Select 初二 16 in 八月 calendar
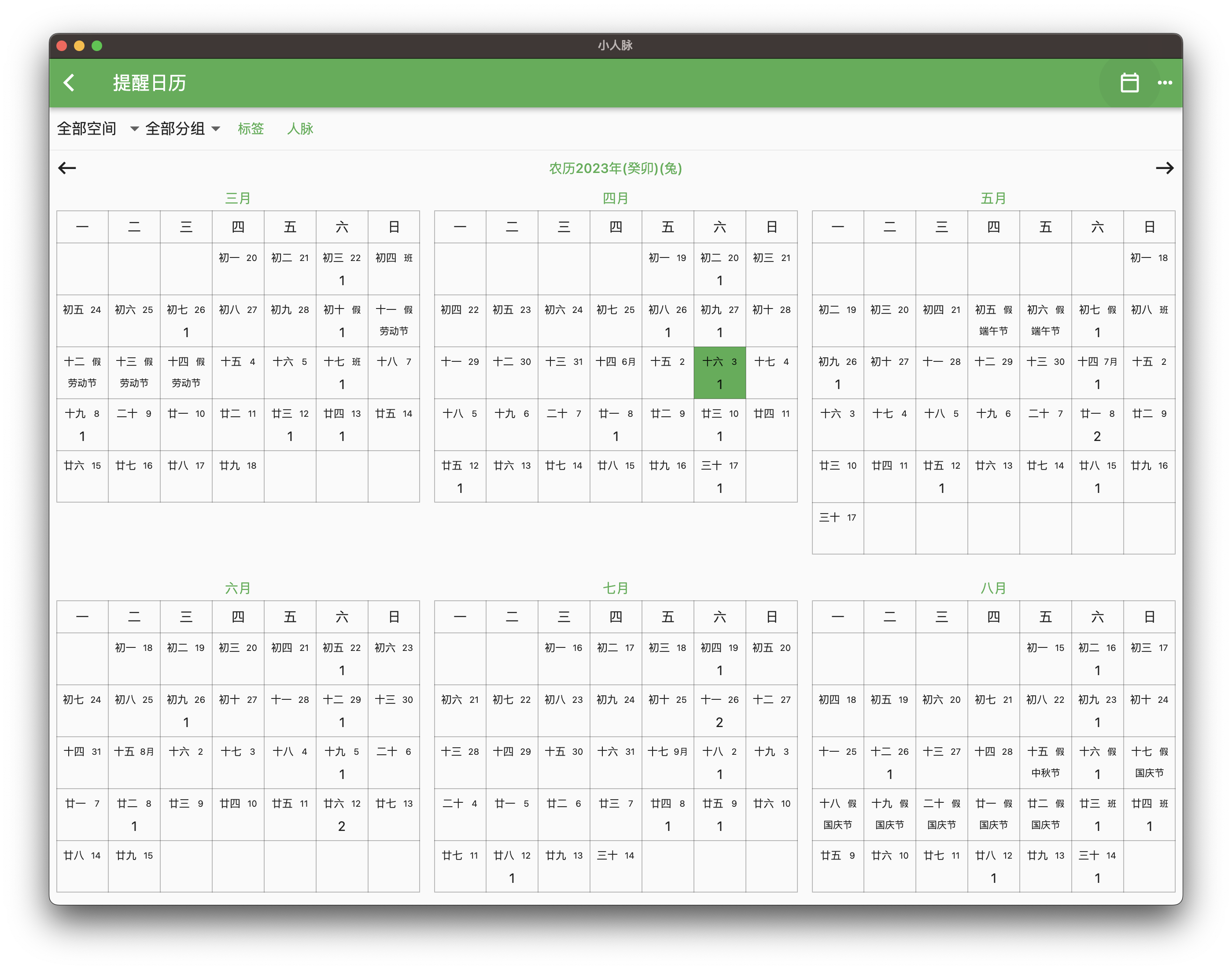Image resolution: width=1232 pixels, height=970 pixels. 1097,659
